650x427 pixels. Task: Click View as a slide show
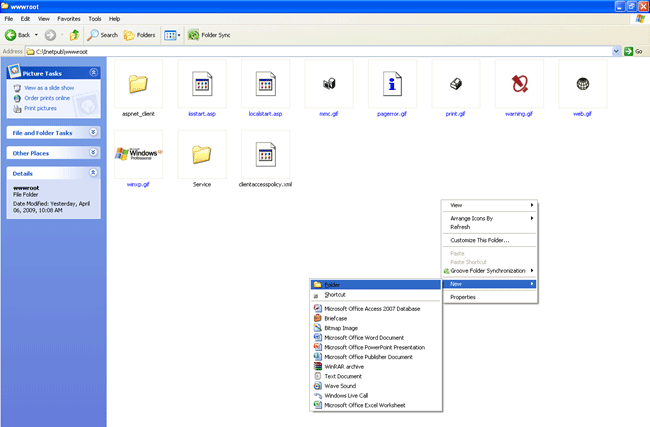pos(49,88)
